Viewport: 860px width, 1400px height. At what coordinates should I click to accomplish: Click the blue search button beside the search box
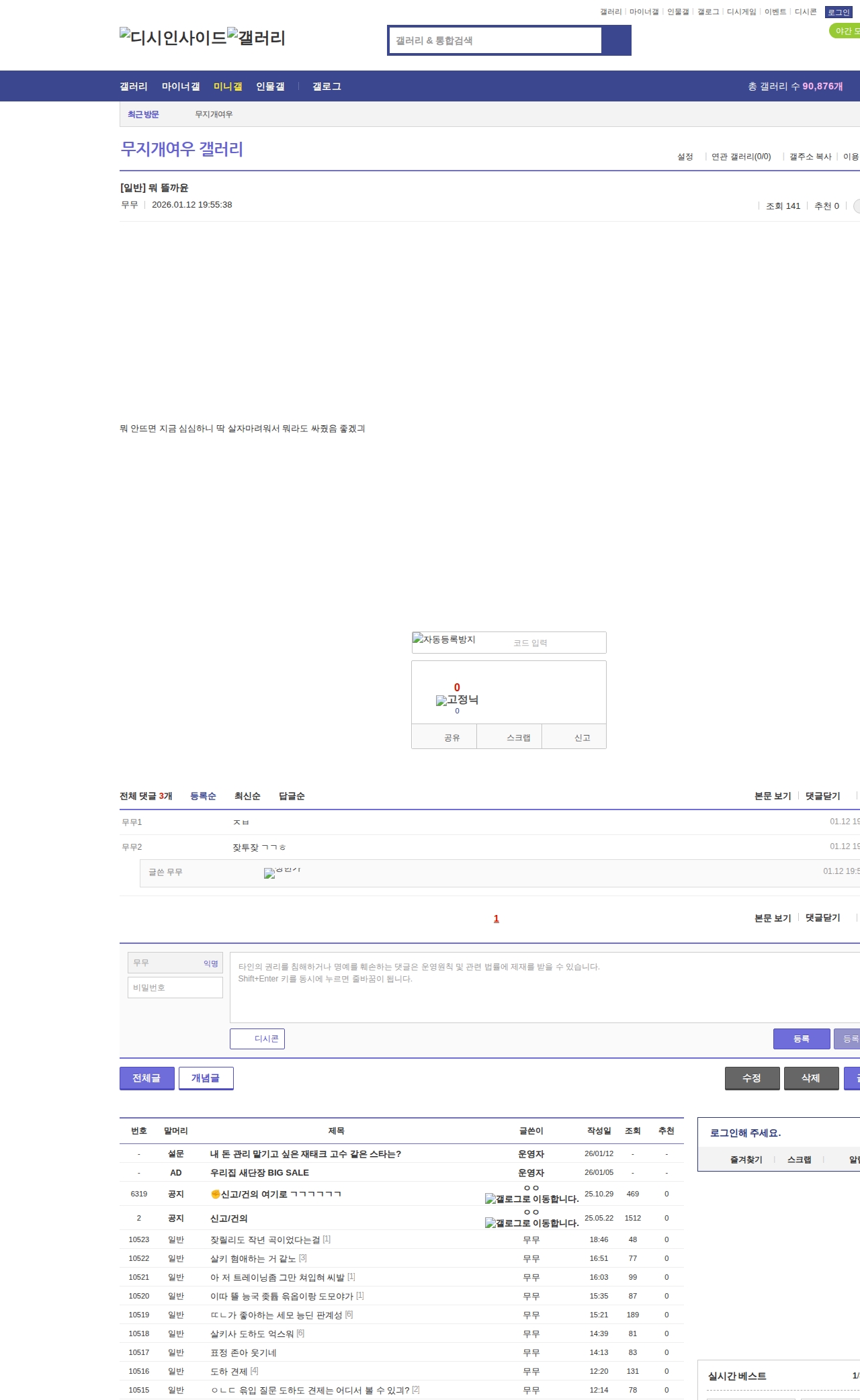[x=616, y=40]
